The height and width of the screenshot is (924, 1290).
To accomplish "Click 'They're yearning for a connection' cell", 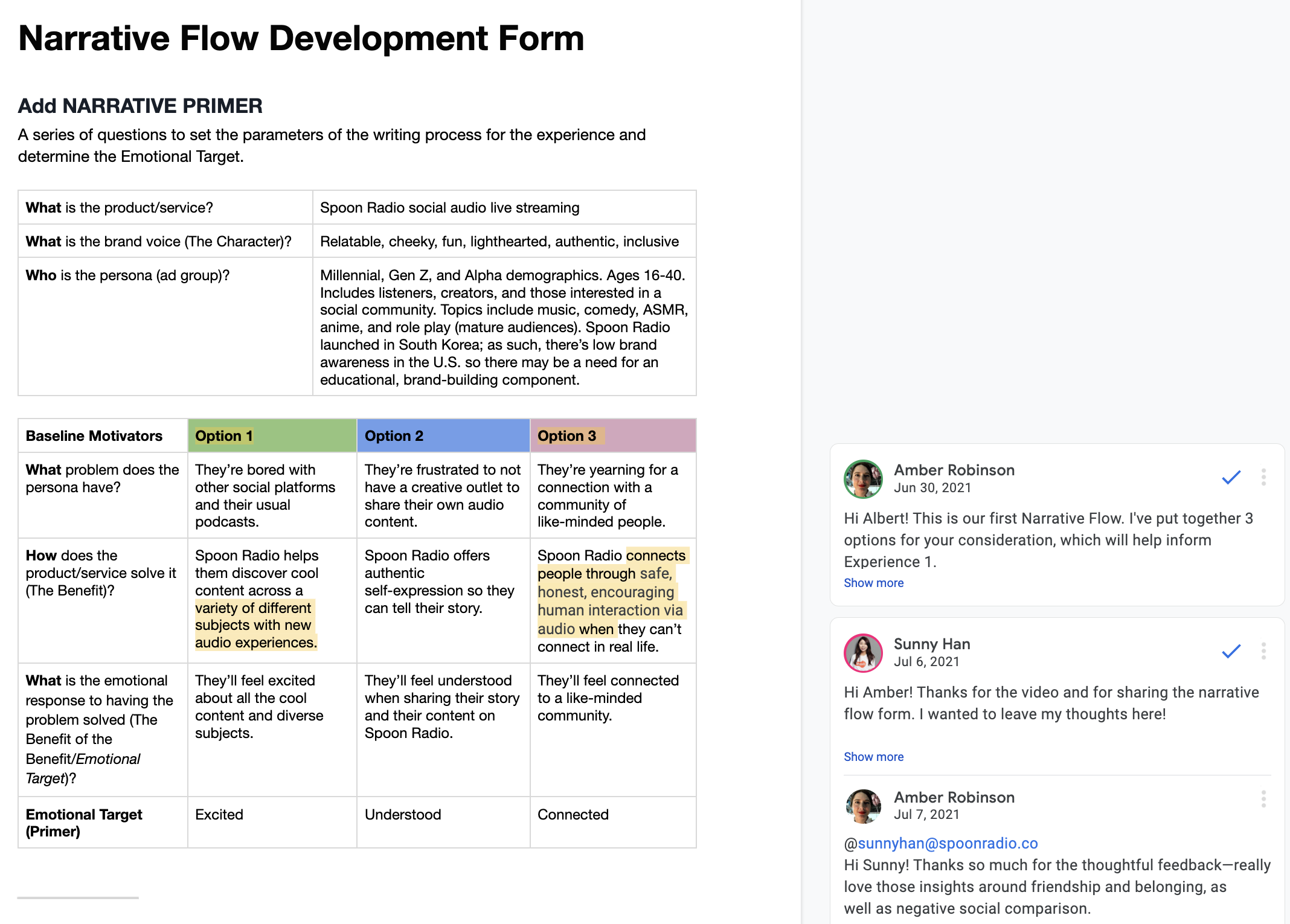I will coord(613,495).
